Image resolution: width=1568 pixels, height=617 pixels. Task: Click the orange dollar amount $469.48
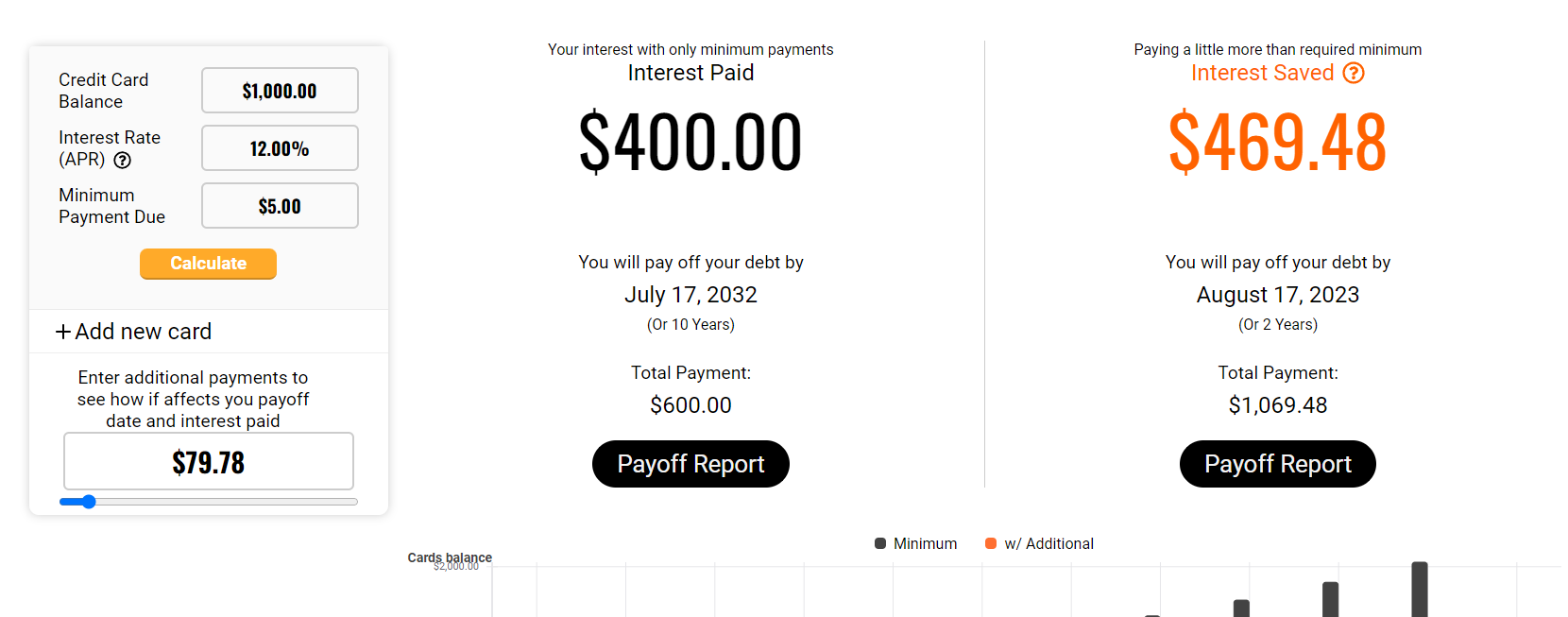[x=1277, y=142]
